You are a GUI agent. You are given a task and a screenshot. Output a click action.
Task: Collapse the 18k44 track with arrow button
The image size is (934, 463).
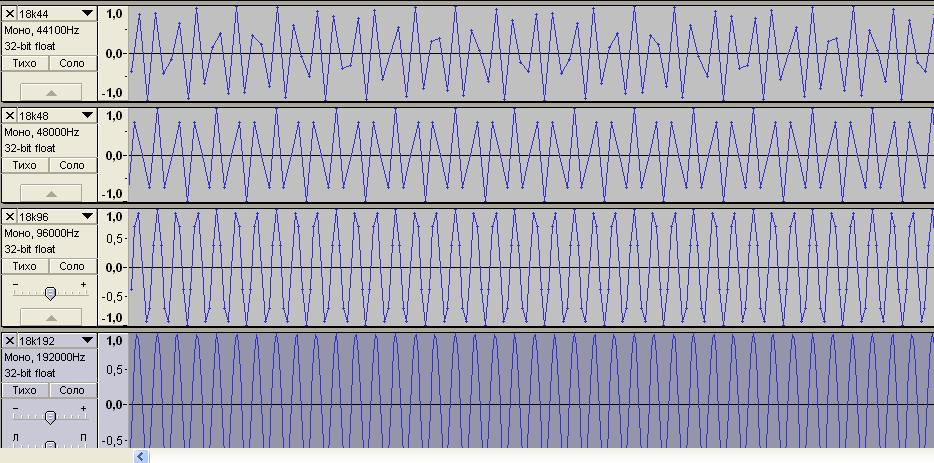[x=50, y=92]
